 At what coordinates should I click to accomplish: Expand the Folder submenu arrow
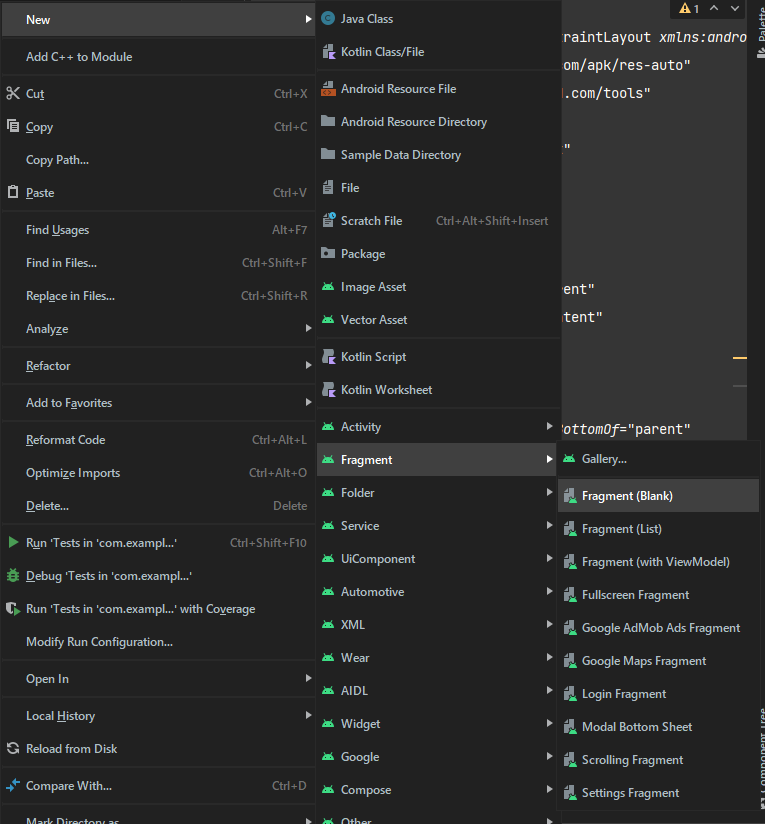tap(549, 492)
